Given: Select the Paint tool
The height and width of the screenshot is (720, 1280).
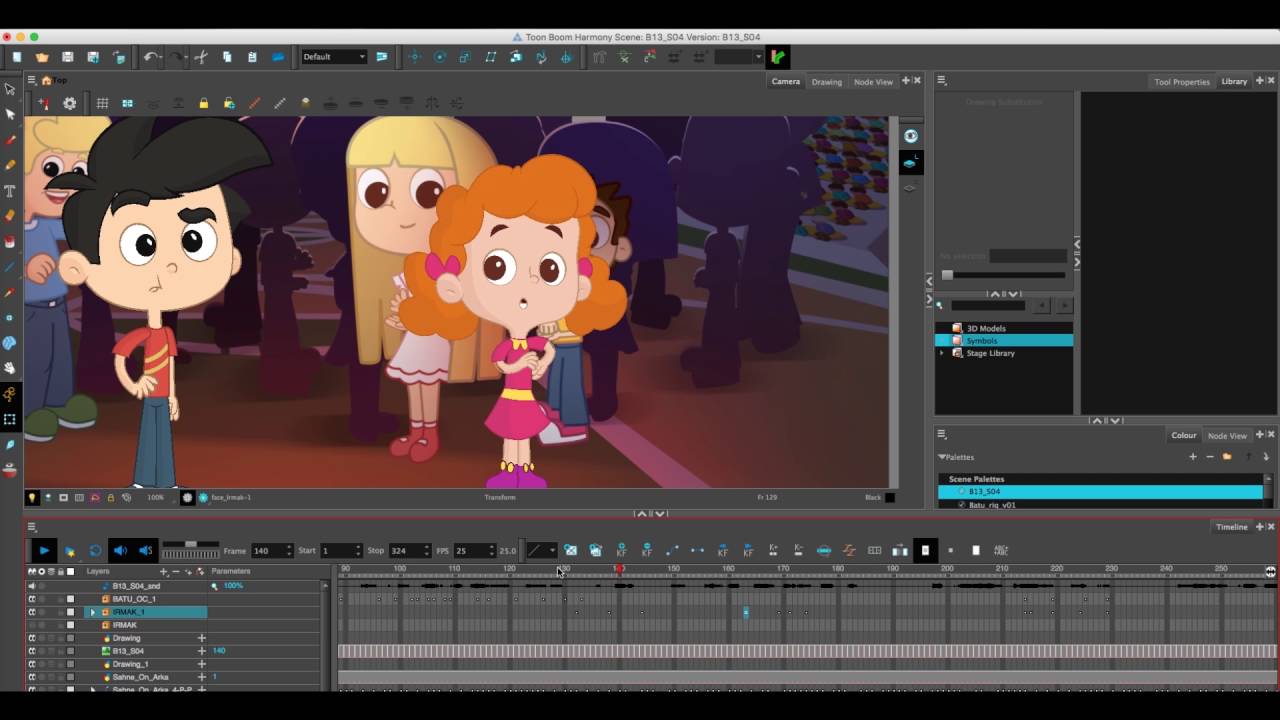Looking at the screenshot, I should pyautogui.click(x=10, y=240).
